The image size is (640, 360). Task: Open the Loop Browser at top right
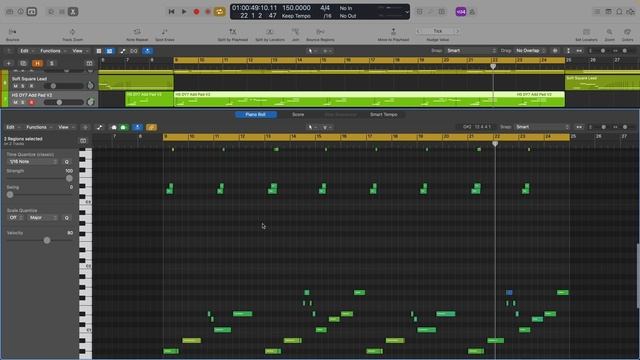point(620,12)
